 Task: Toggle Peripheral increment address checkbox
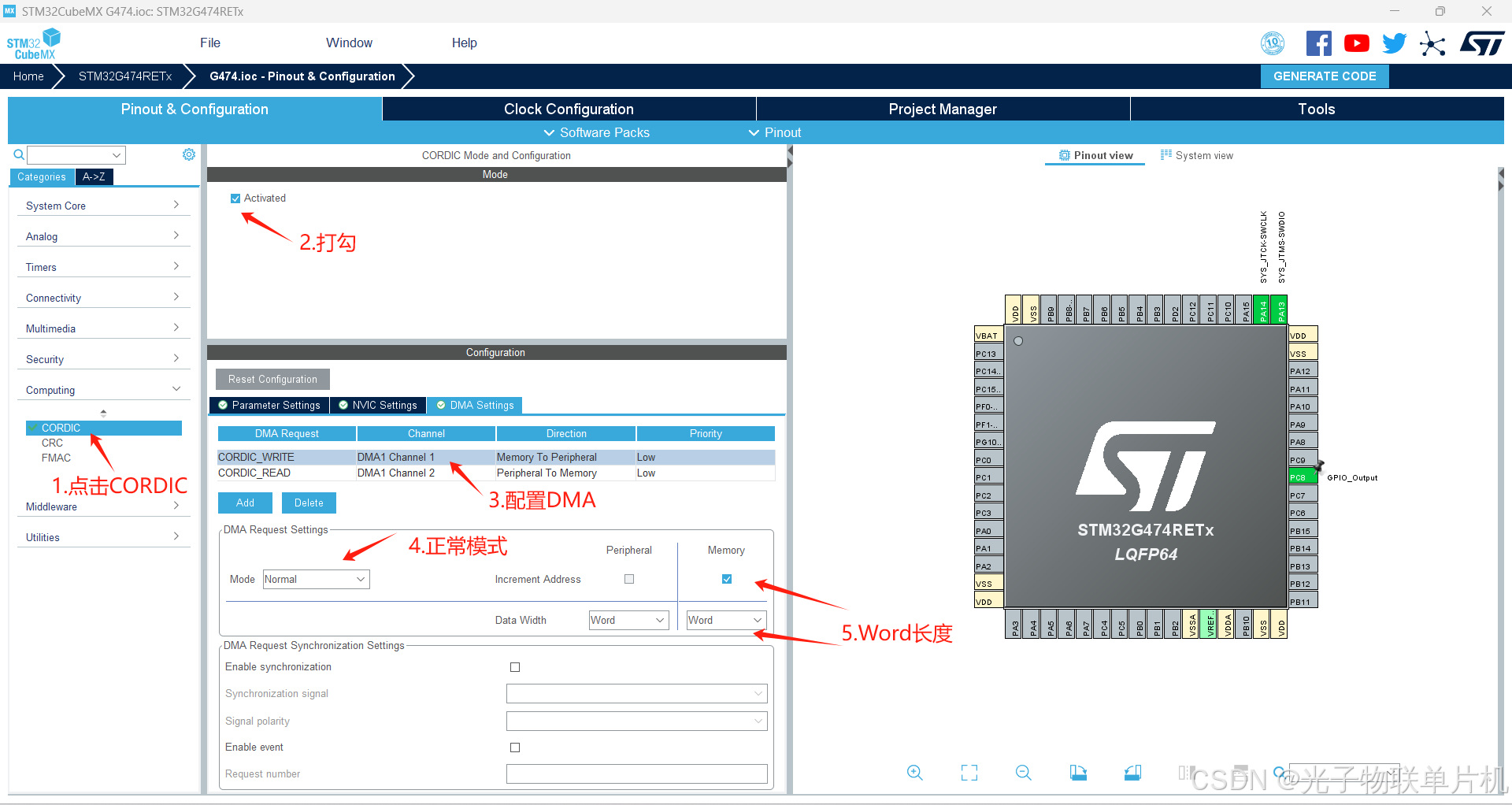click(629, 579)
